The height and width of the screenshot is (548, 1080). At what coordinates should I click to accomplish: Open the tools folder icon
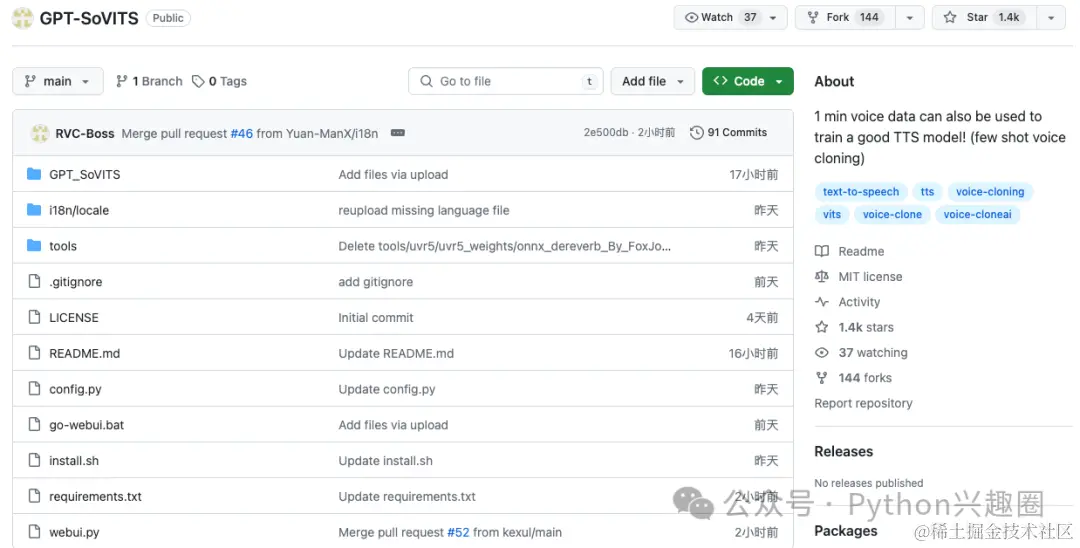34,246
